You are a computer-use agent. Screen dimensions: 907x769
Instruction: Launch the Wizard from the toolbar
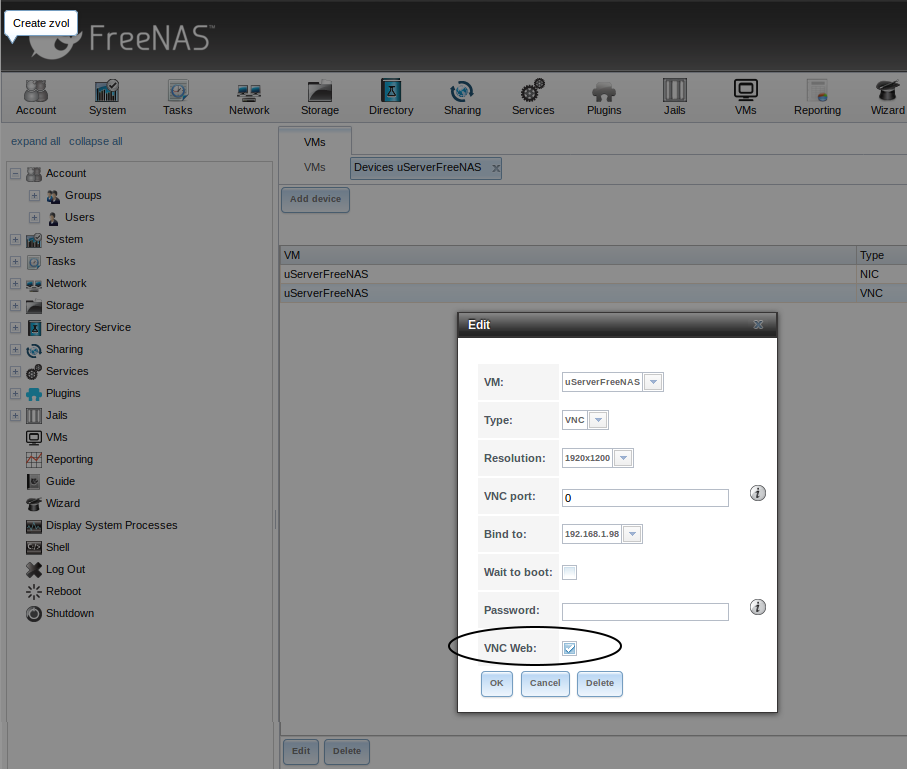(887, 98)
